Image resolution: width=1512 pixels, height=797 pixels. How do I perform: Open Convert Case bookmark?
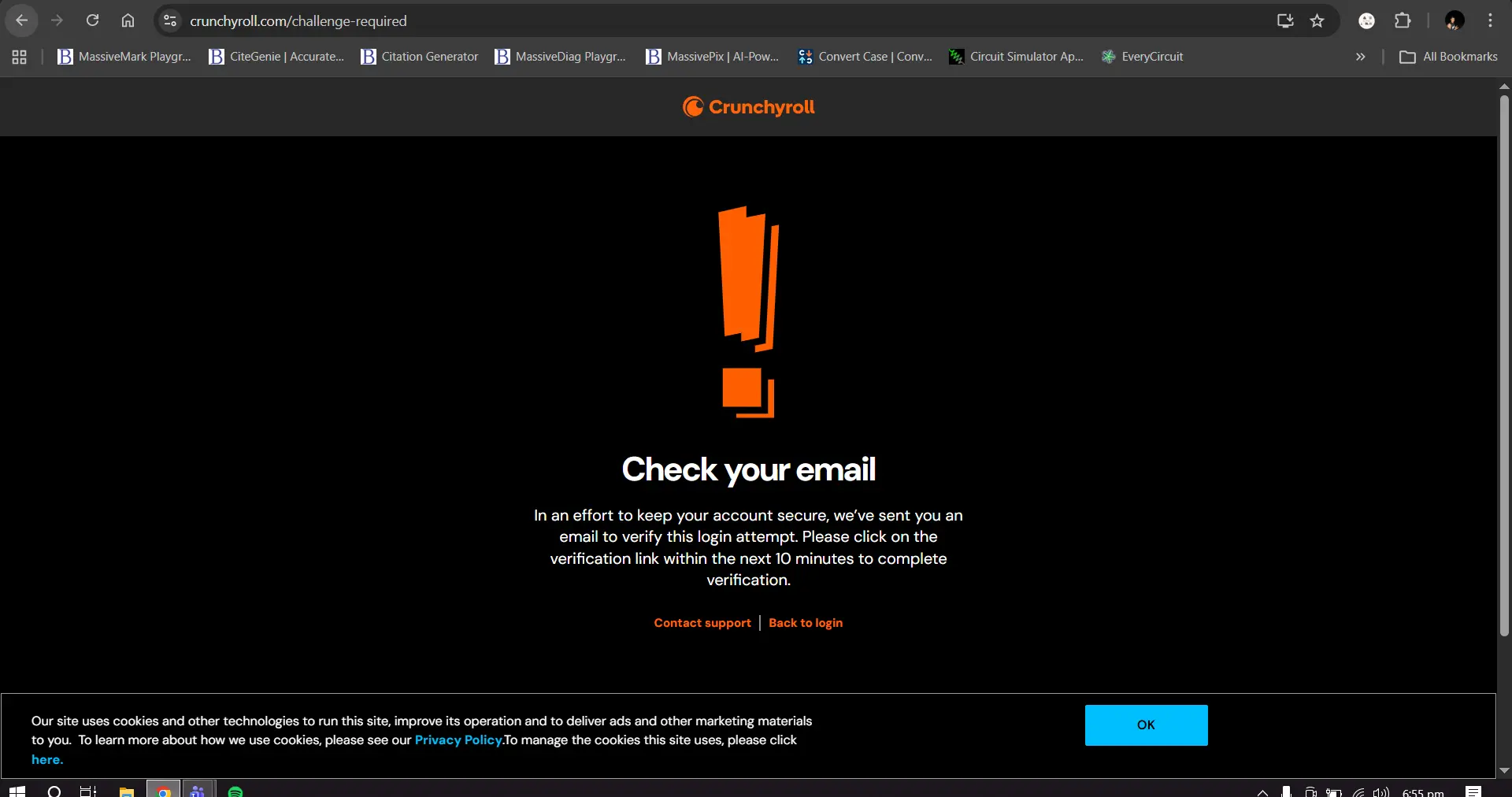point(865,57)
